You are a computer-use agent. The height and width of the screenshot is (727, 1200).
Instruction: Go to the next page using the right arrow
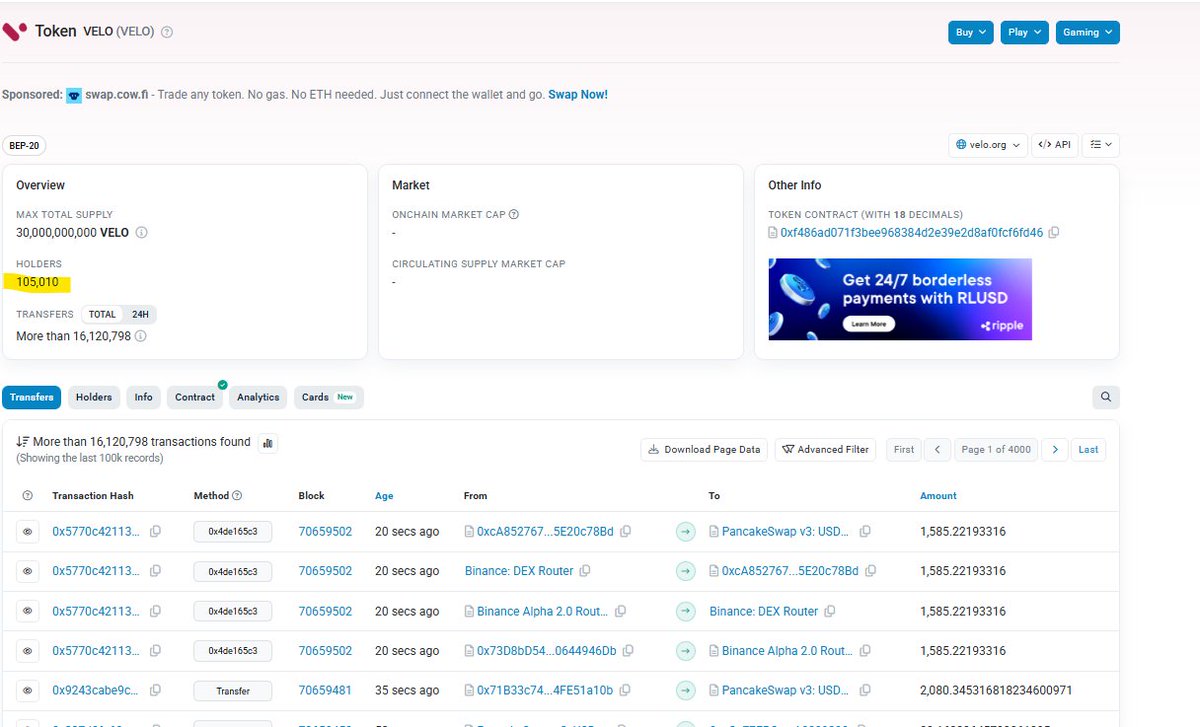[1055, 450]
